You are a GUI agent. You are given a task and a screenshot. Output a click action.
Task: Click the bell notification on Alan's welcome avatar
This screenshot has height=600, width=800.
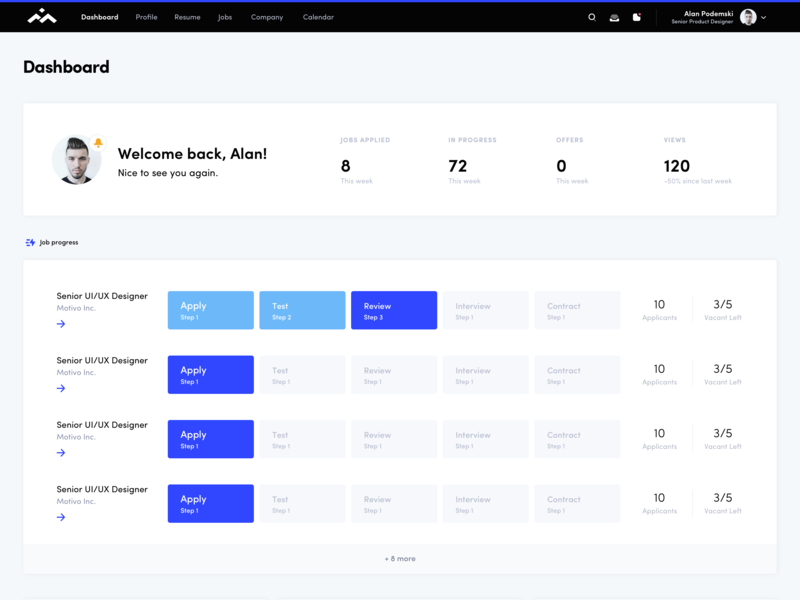pyautogui.click(x=96, y=143)
